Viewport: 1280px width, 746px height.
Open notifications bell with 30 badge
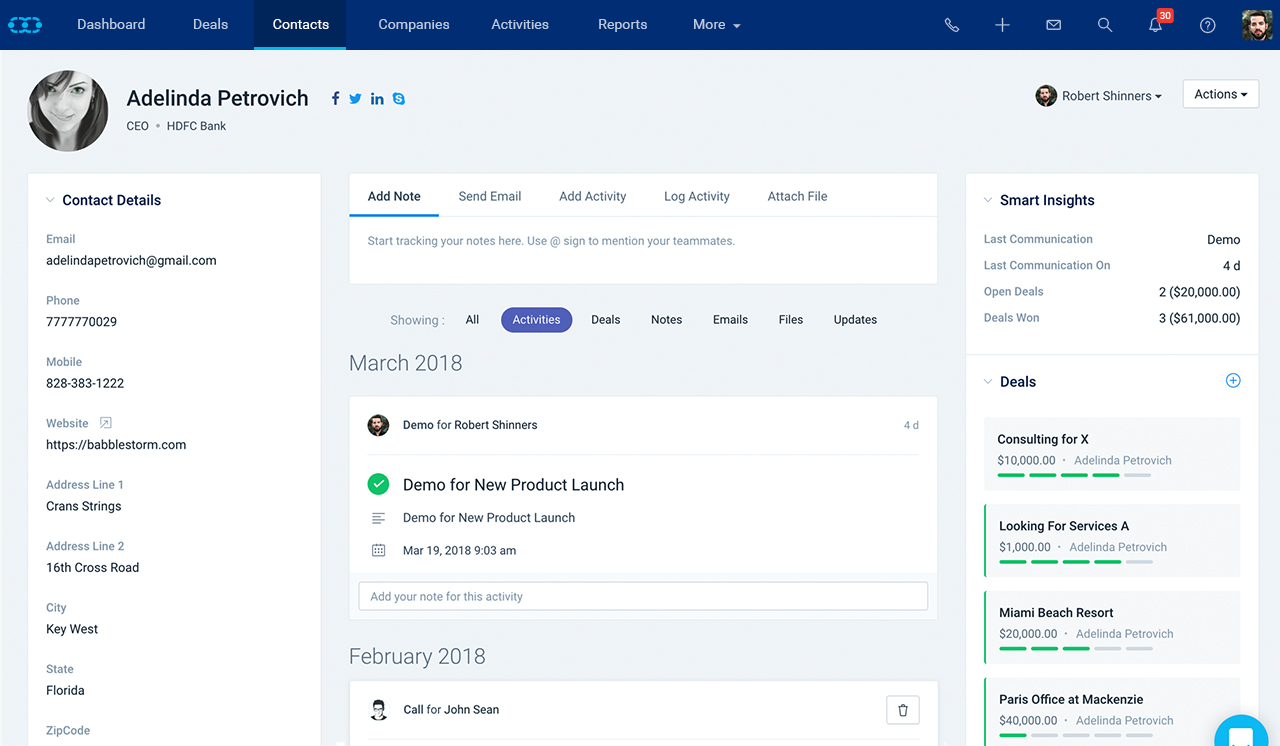(1158, 23)
